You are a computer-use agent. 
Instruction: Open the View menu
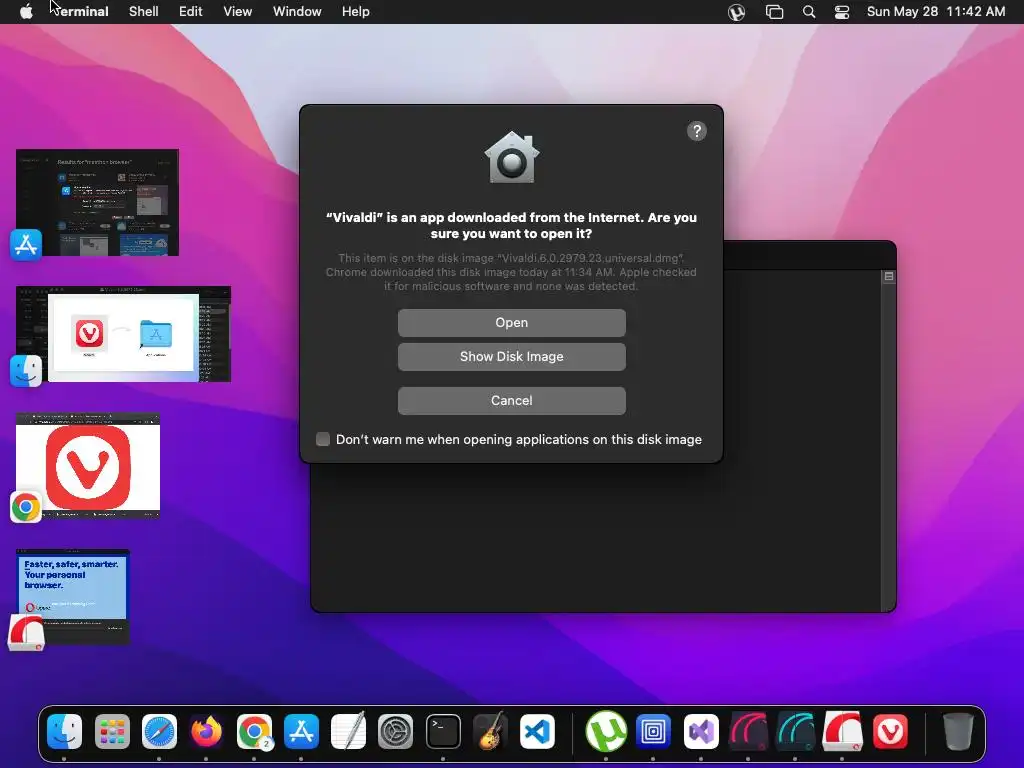238,12
